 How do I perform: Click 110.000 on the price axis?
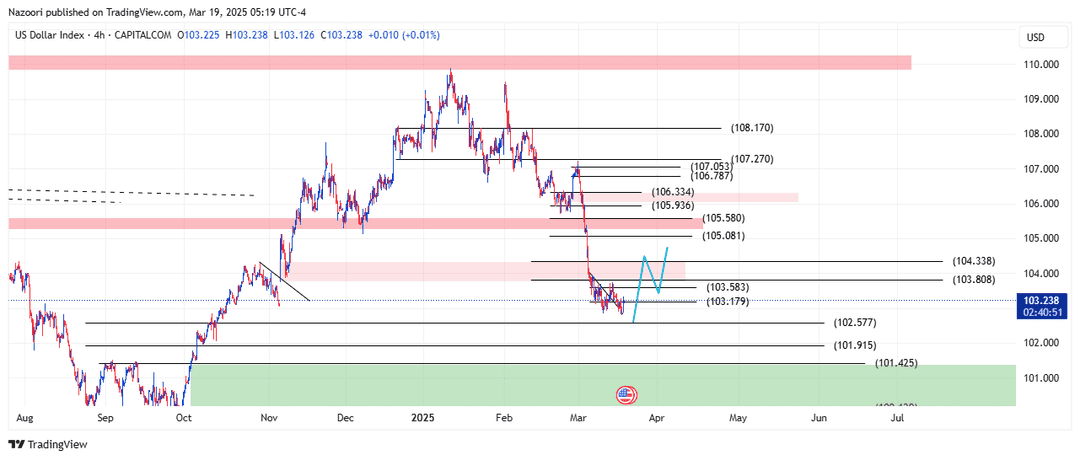[x=1041, y=65]
